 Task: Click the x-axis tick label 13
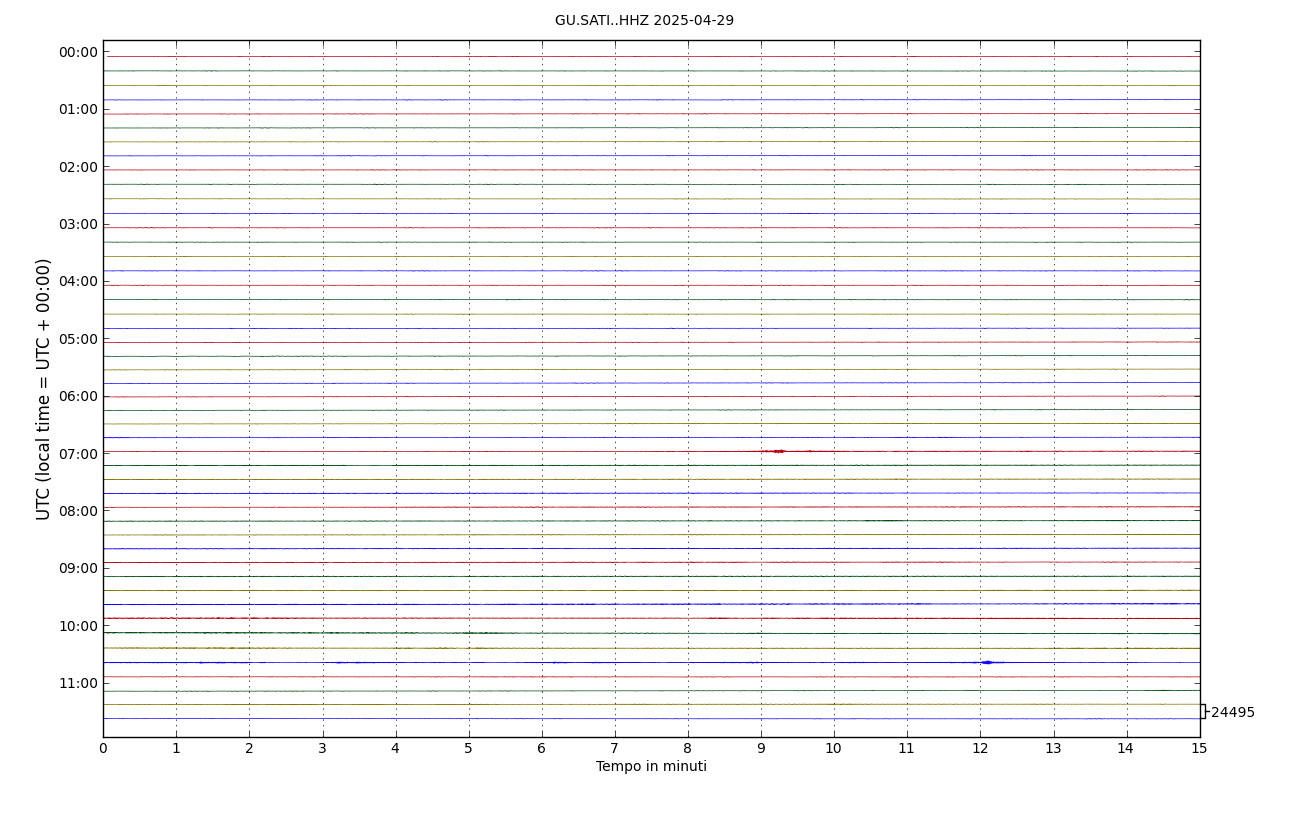[1053, 749]
